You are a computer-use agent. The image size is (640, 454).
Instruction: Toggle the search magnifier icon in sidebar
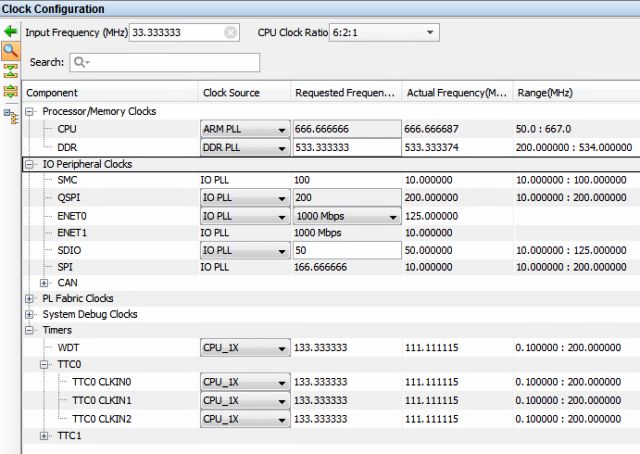coord(12,50)
